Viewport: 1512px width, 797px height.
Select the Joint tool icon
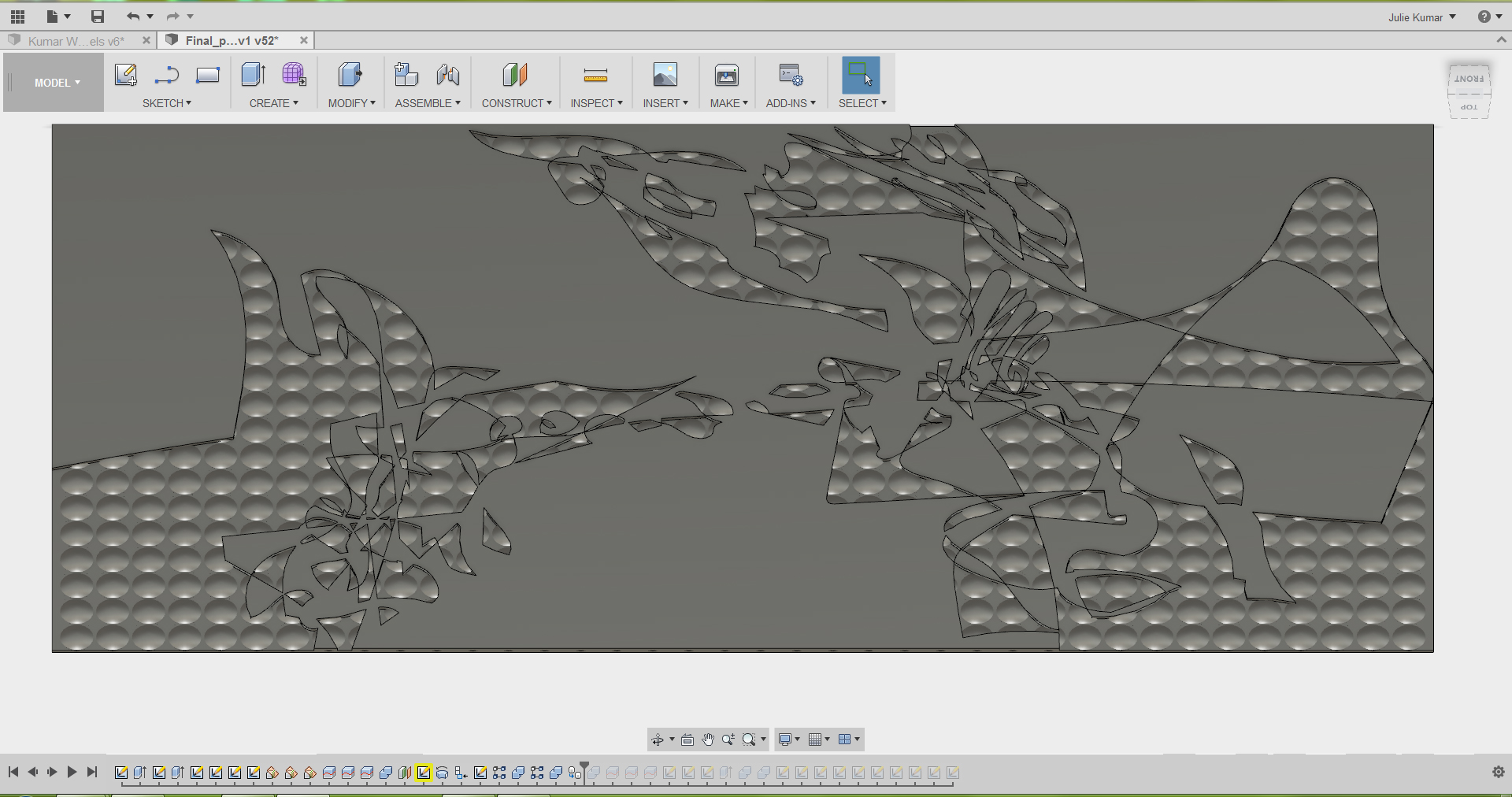coord(448,75)
